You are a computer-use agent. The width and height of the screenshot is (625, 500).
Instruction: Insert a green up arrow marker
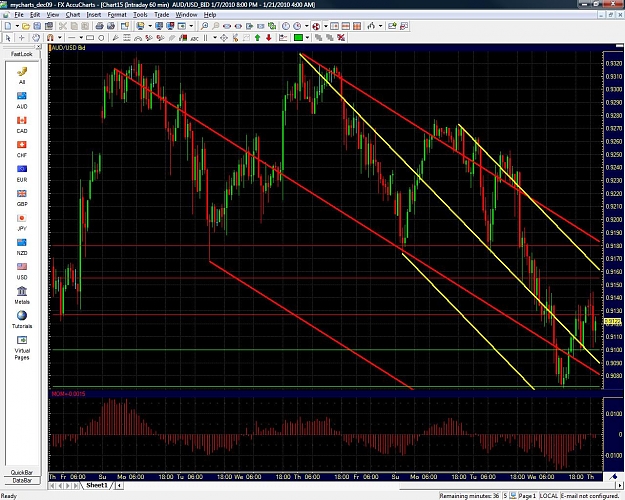[x=257, y=37]
